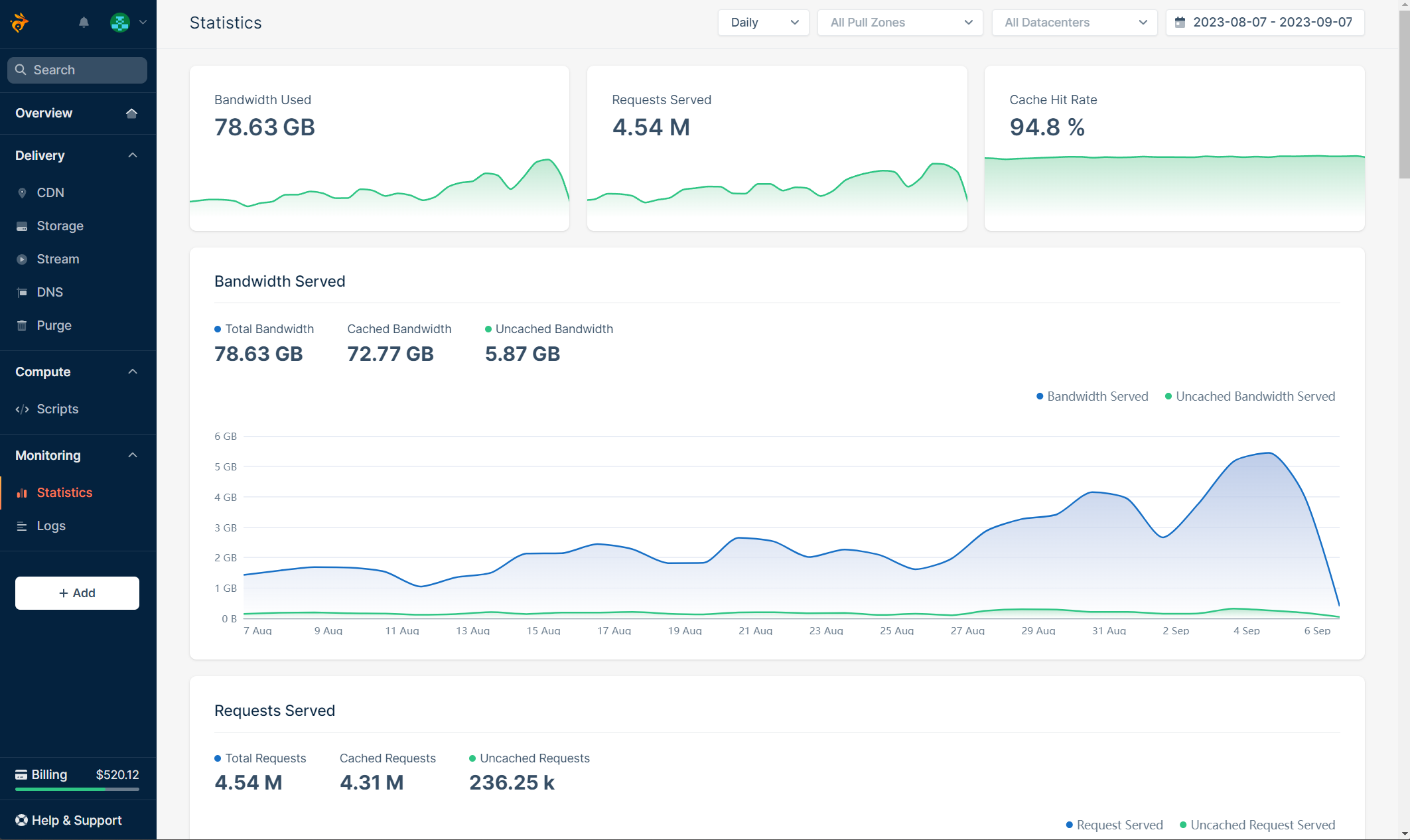Image resolution: width=1410 pixels, height=840 pixels.
Task: Click the Purge trash icon
Action: tap(22, 326)
